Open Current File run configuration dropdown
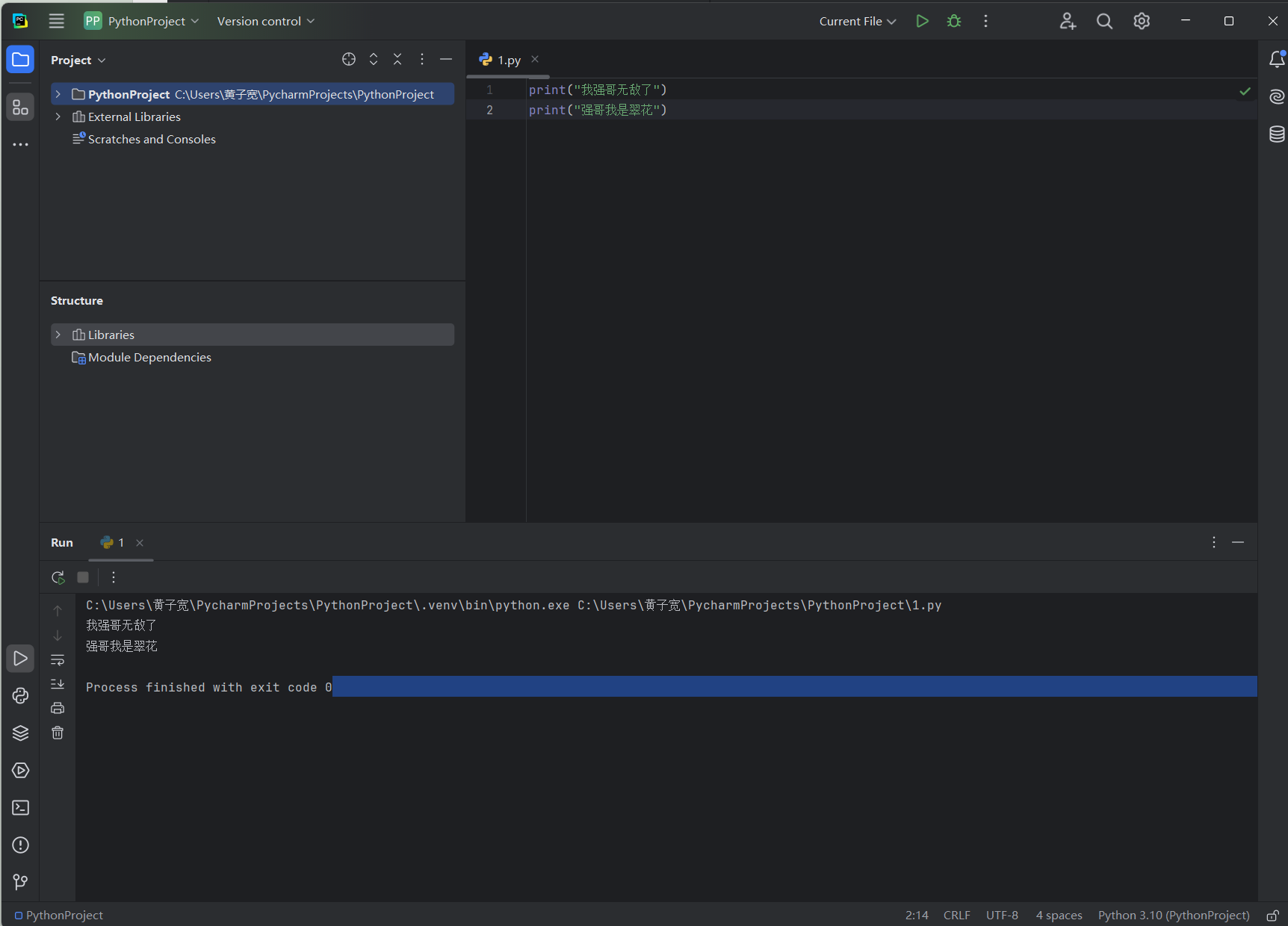Screen dimensions: 1288x926 (858, 21)
